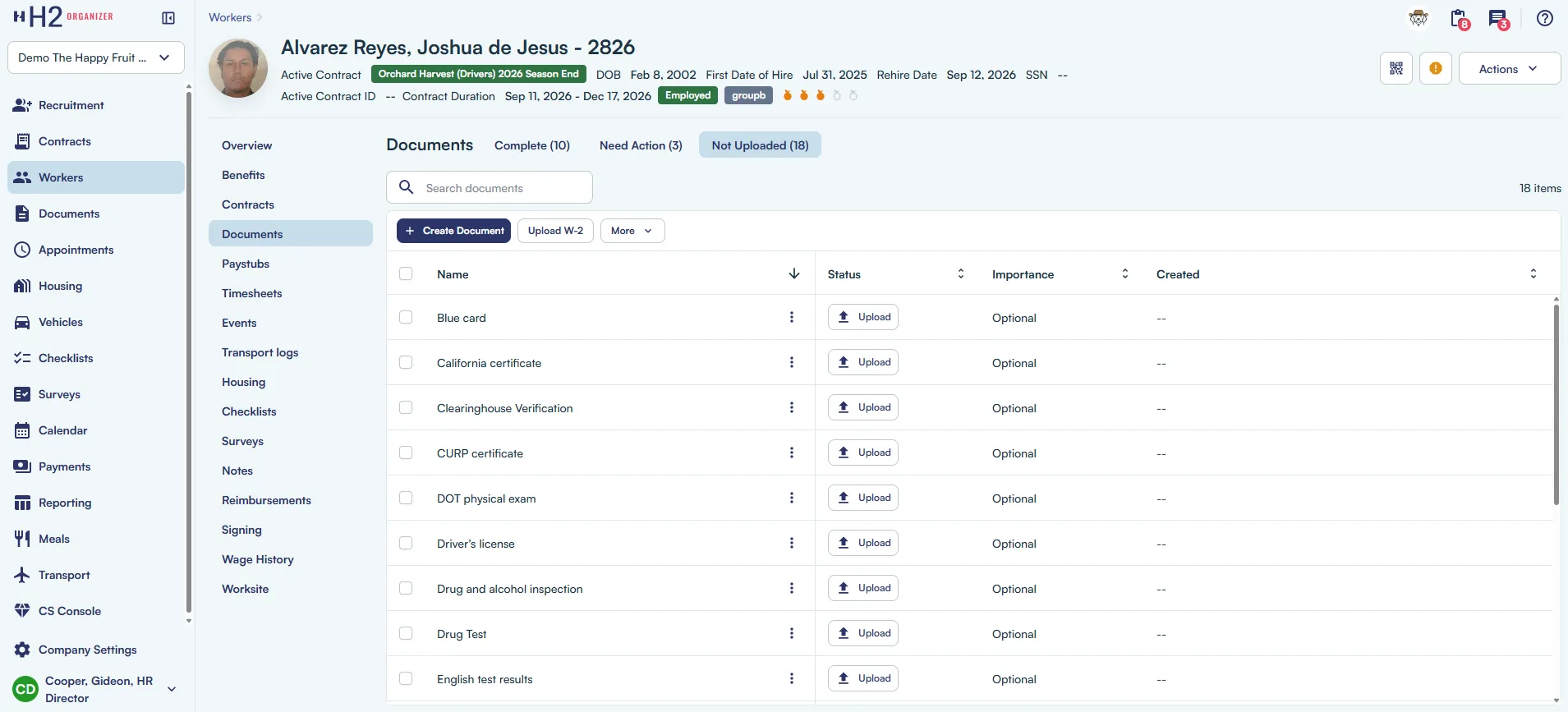Check the Driver's license row checkbox
Viewport: 1568px width, 712px height.
coord(406,543)
